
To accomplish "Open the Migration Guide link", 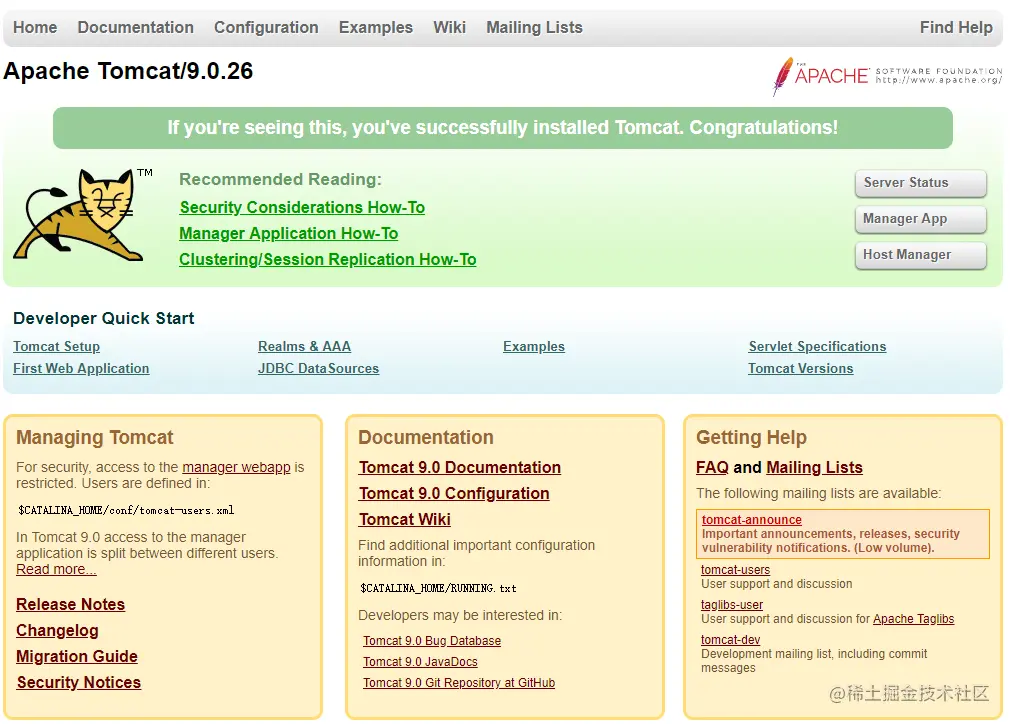I will click(77, 656).
